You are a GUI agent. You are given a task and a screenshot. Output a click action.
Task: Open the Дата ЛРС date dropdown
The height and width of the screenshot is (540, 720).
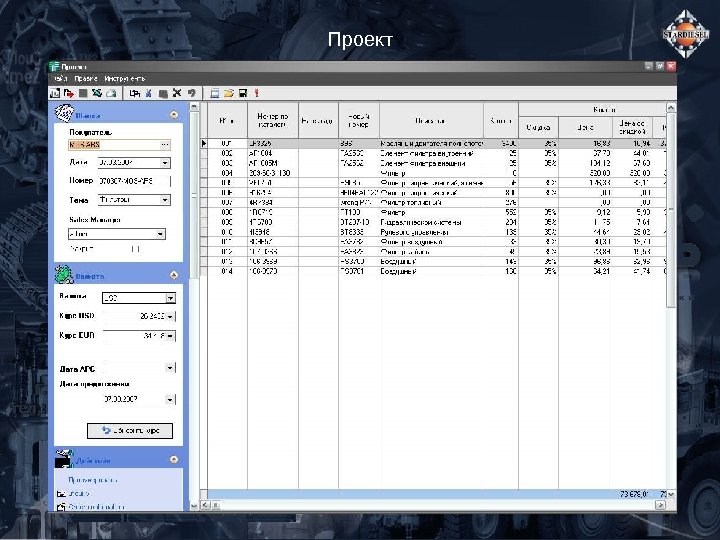tap(170, 368)
